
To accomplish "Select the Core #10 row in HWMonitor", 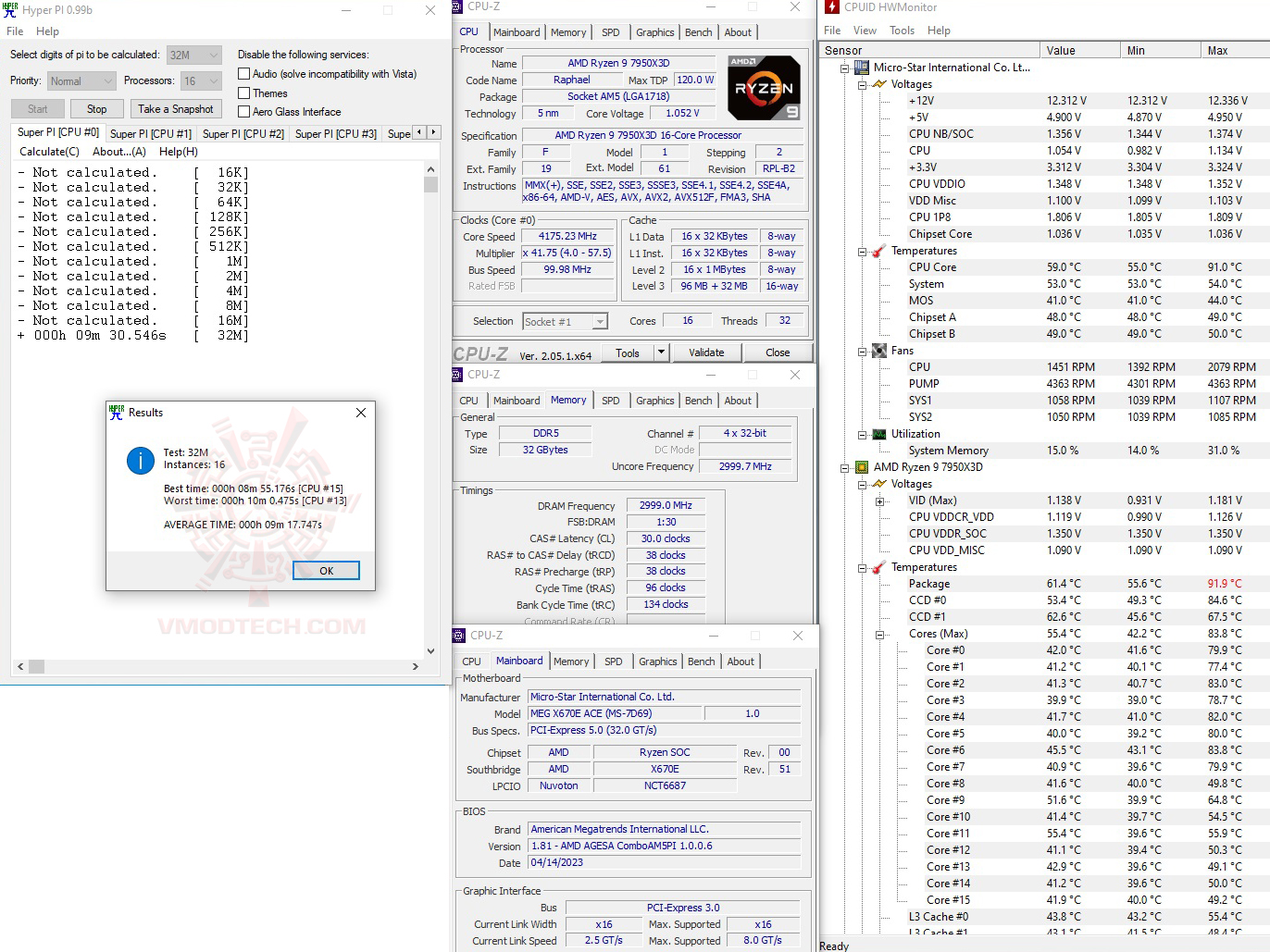I will click(1044, 817).
